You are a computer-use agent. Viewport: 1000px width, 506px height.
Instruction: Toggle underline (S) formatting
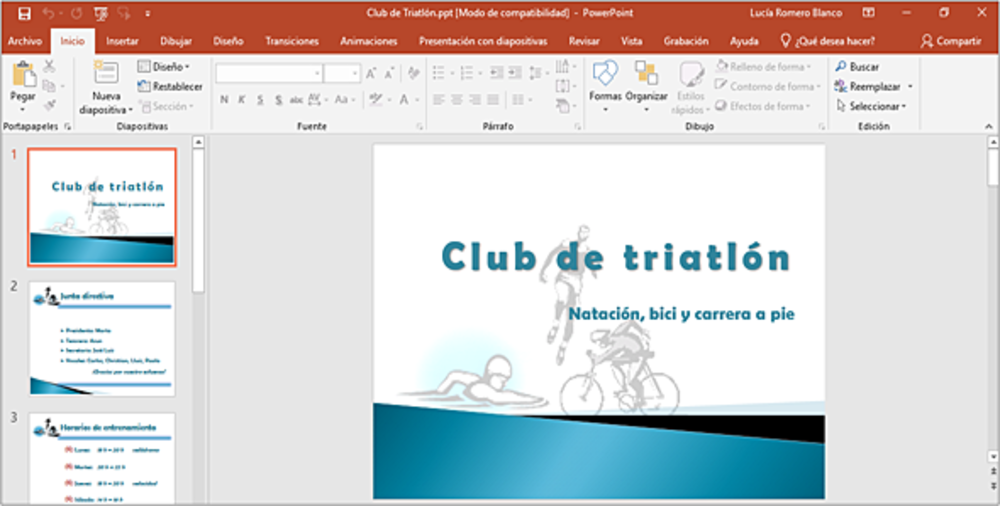(261, 100)
